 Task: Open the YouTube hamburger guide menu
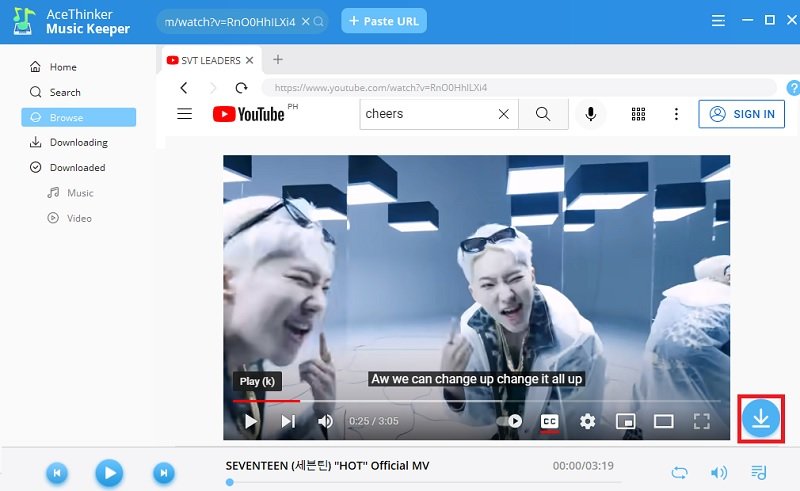tap(184, 114)
